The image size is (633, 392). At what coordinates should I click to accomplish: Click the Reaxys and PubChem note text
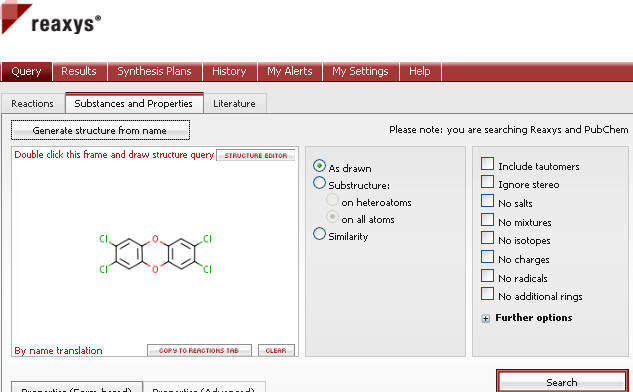509,130
